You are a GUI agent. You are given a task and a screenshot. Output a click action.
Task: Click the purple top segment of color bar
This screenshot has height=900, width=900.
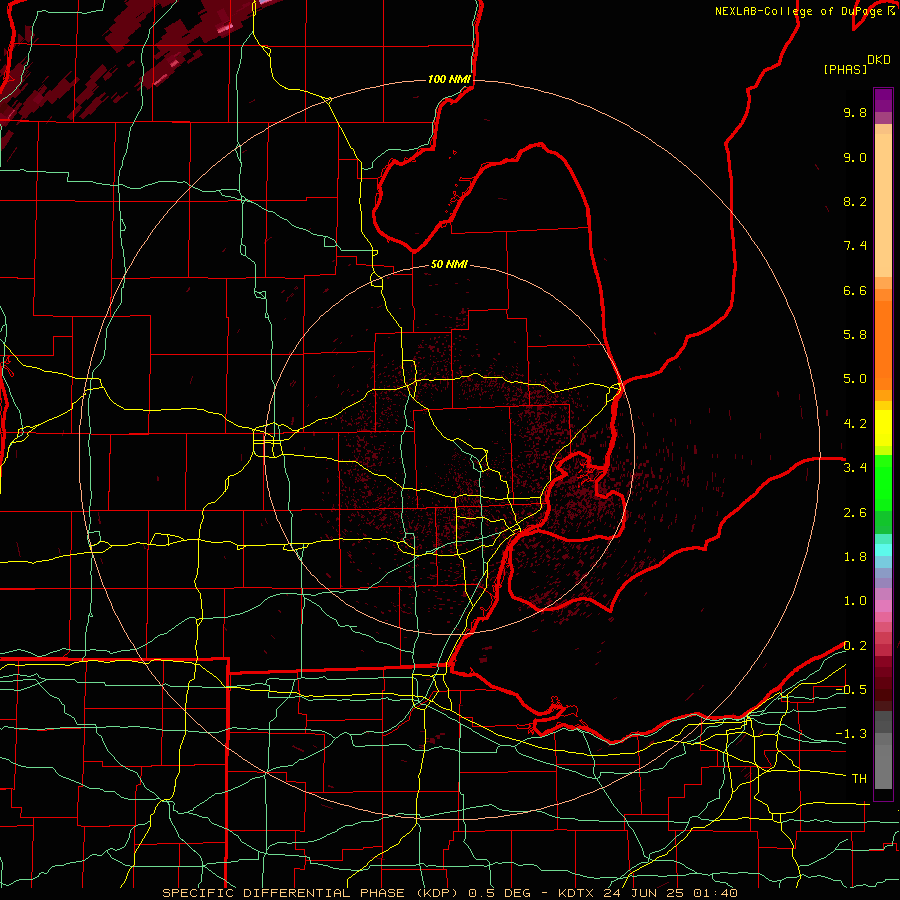(x=883, y=100)
